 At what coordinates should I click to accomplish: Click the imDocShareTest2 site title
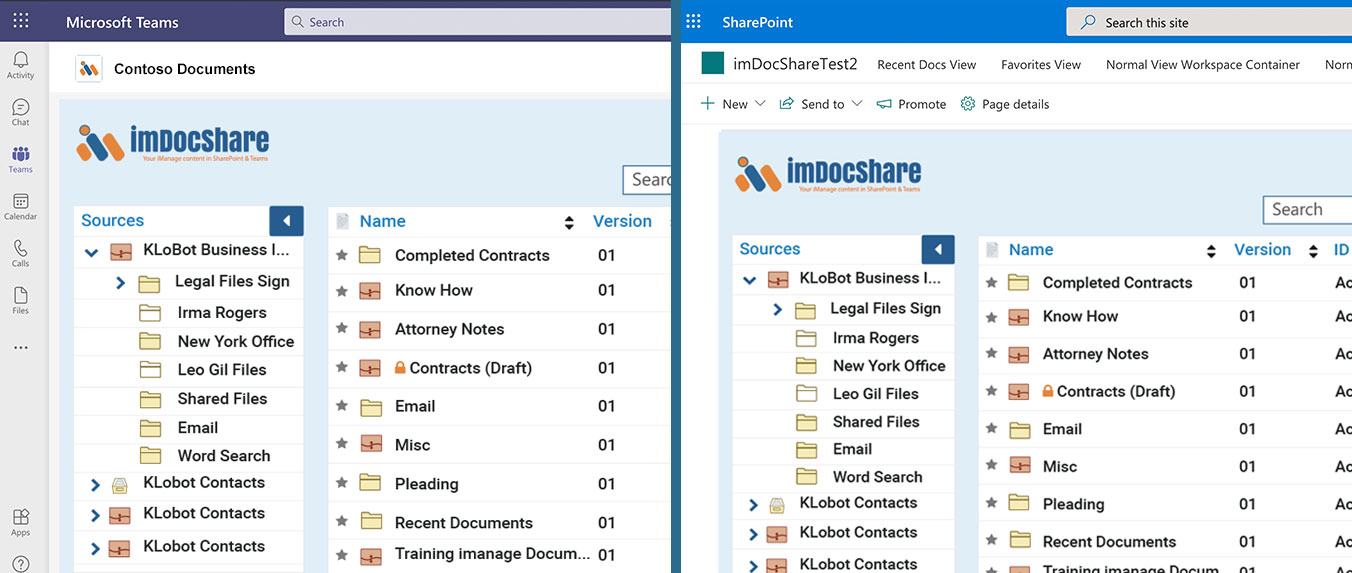click(795, 64)
